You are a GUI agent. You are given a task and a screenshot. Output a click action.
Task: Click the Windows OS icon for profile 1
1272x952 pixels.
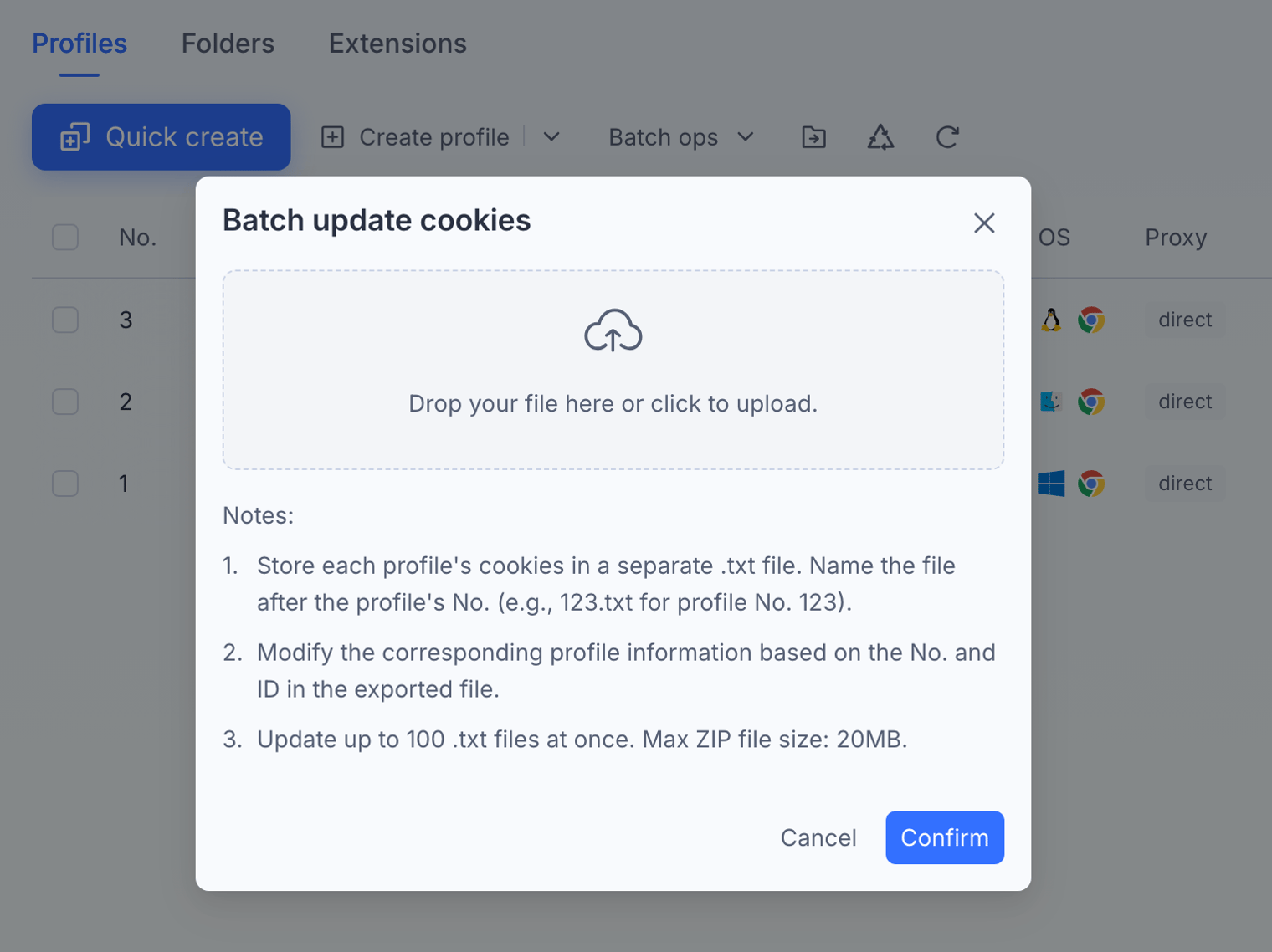1051,484
